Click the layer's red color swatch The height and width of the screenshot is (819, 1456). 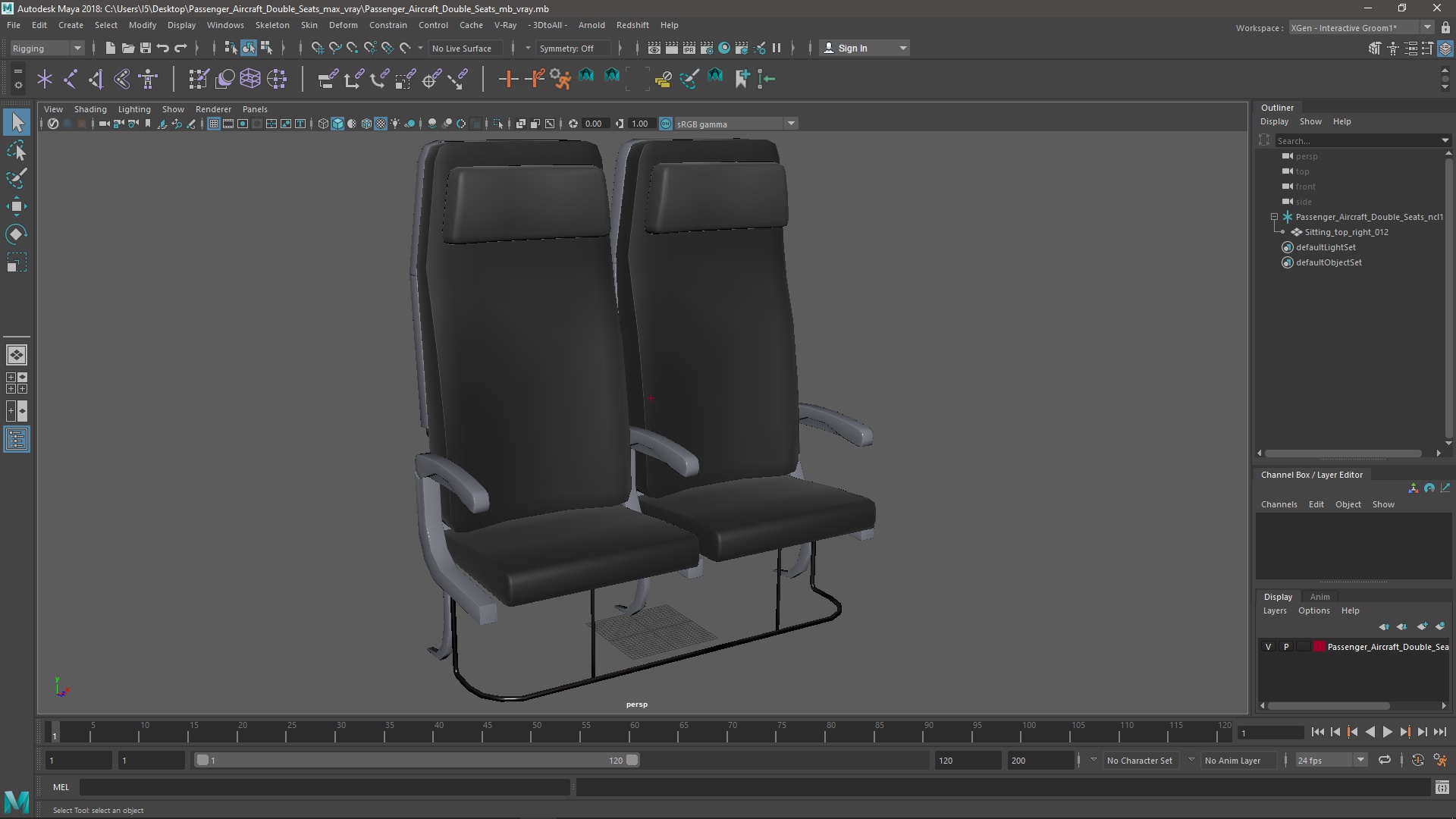pos(1319,647)
